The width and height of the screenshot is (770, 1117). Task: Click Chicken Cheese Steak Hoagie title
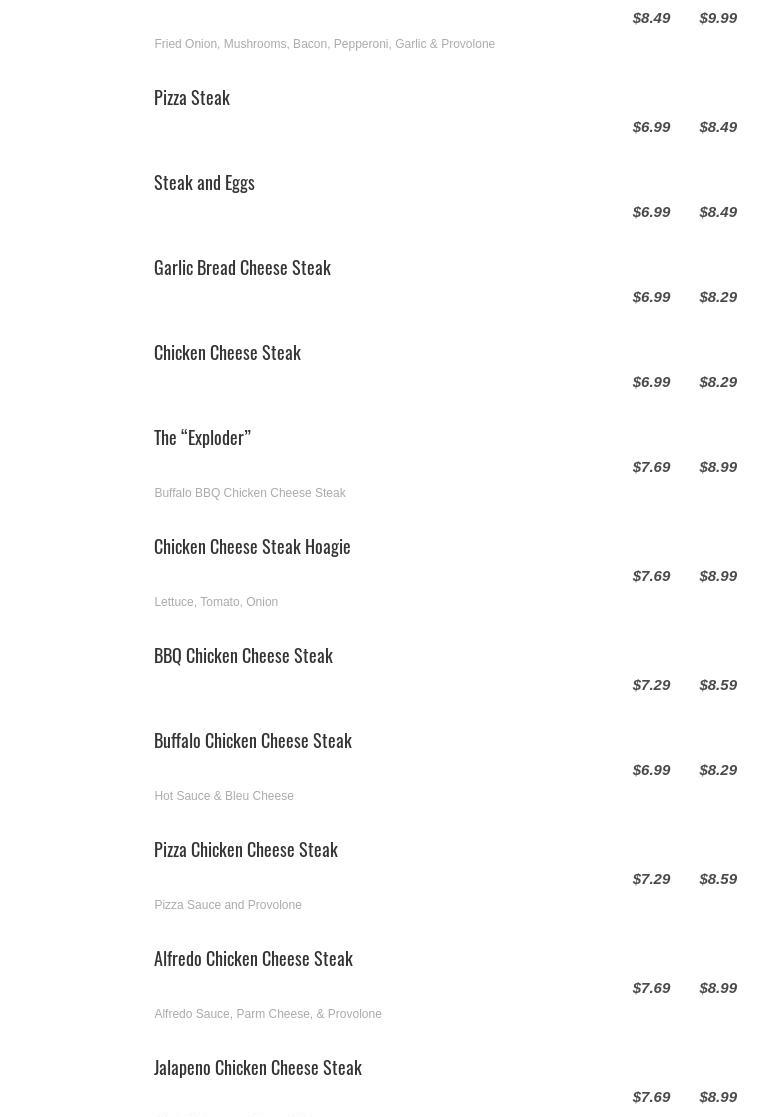pos(252,547)
